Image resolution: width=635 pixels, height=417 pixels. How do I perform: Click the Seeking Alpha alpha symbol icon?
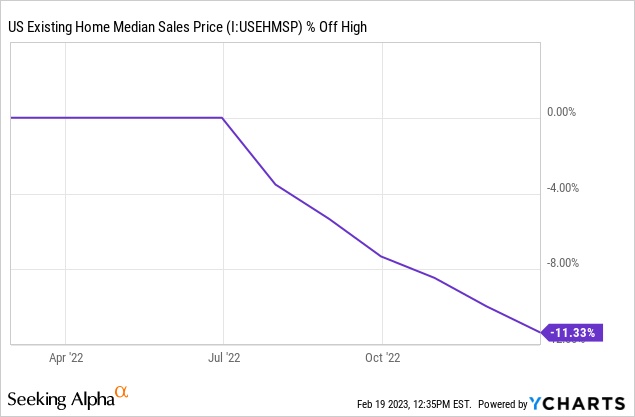click(x=121, y=392)
